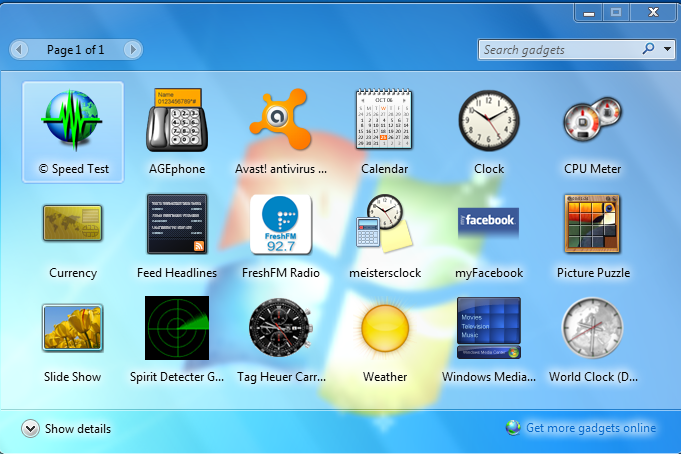Open the search options dropdown arrow
The width and height of the screenshot is (681, 454).
(668, 49)
